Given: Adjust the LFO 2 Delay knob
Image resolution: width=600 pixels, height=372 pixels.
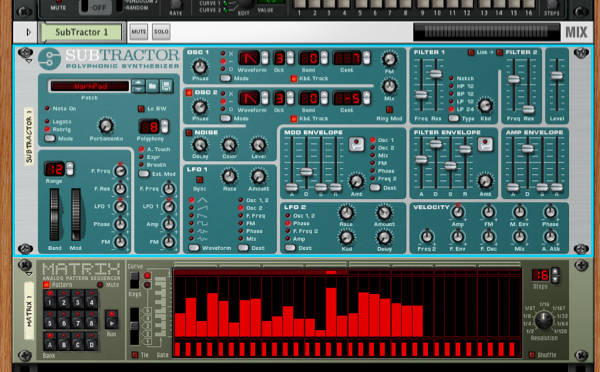Looking at the screenshot, I should pos(384,238).
